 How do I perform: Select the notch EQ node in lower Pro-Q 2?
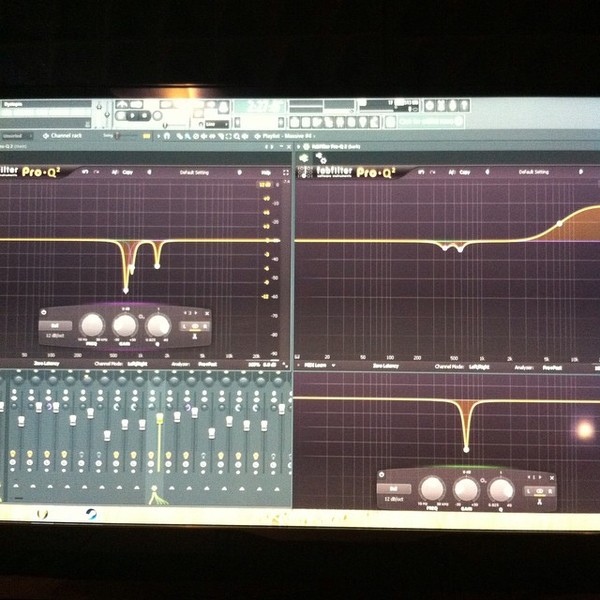[466, 450]
